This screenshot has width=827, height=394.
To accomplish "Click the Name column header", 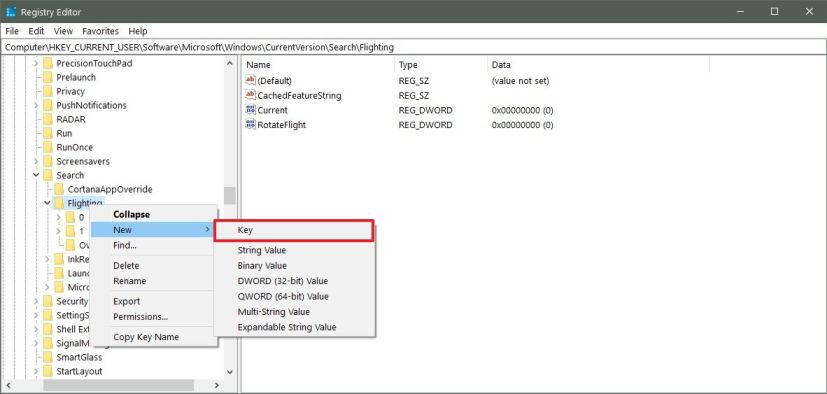I will coord(318,65).
